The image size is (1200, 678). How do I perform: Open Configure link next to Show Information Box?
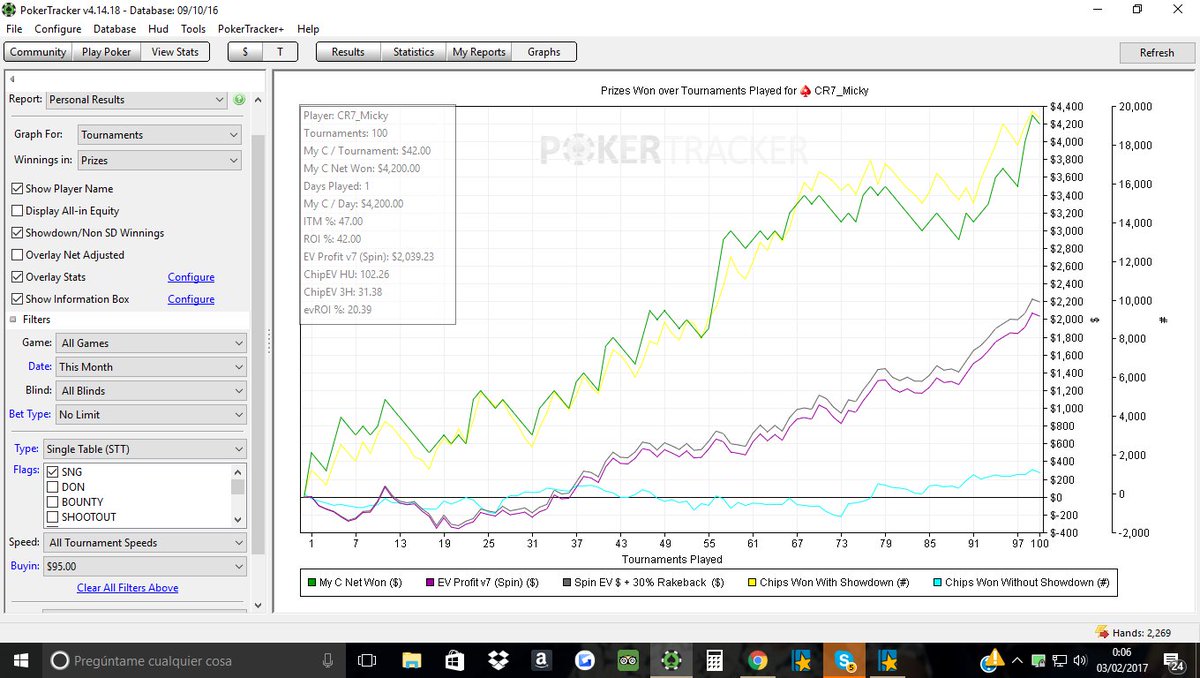[x=191, y=299]
